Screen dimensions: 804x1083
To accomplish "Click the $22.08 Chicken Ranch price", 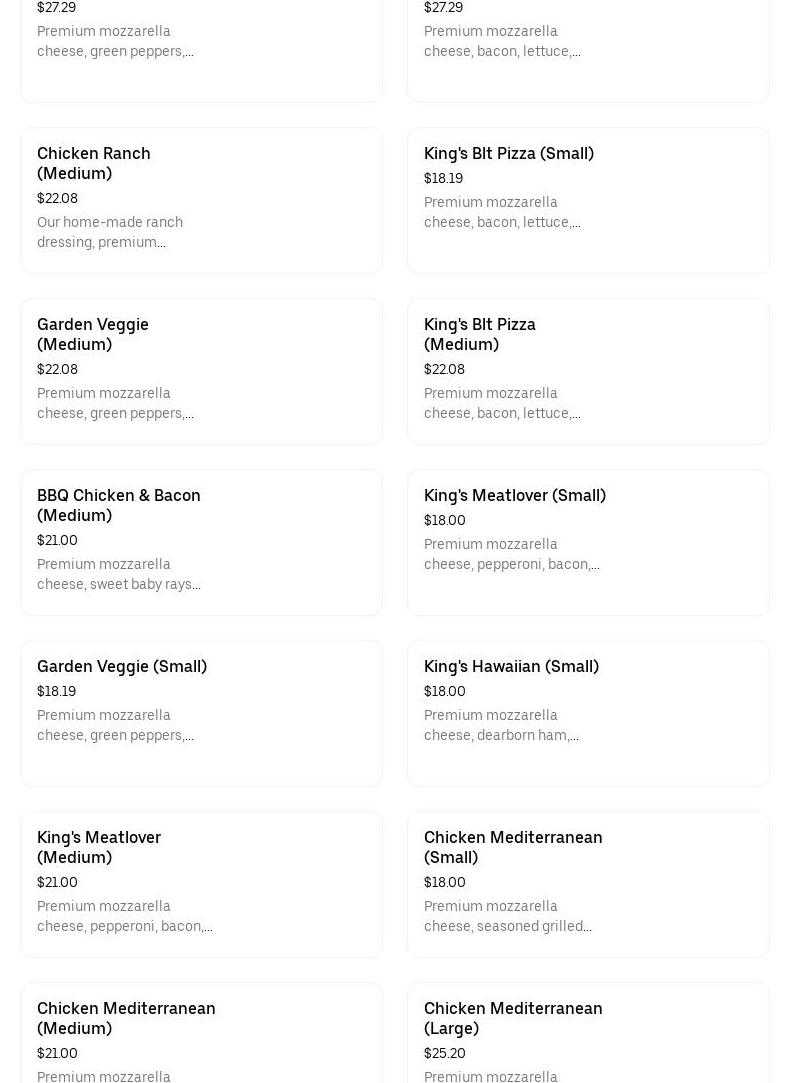I will (57, 198).
